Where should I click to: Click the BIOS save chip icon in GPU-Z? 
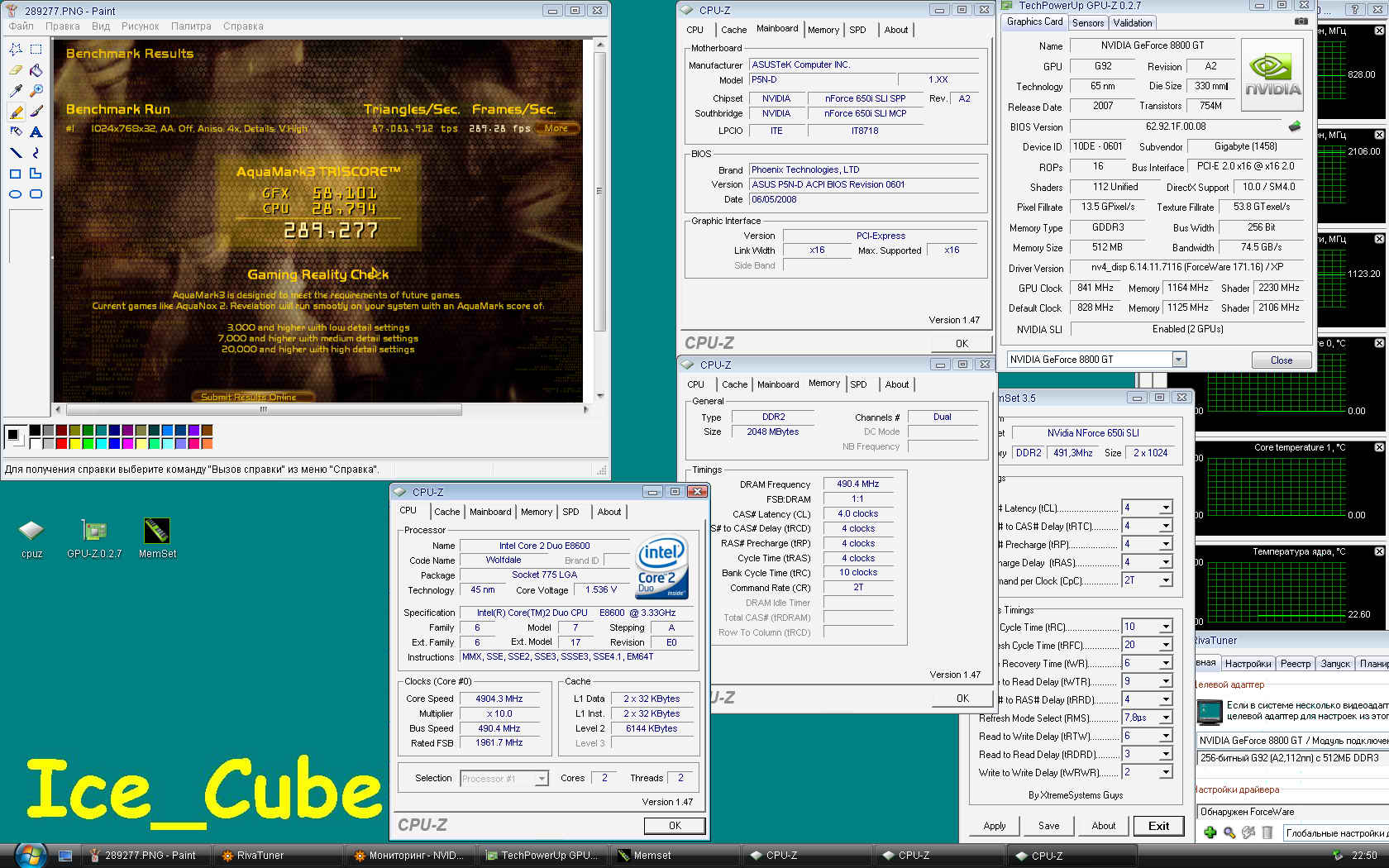click(x=1295, y=126)
